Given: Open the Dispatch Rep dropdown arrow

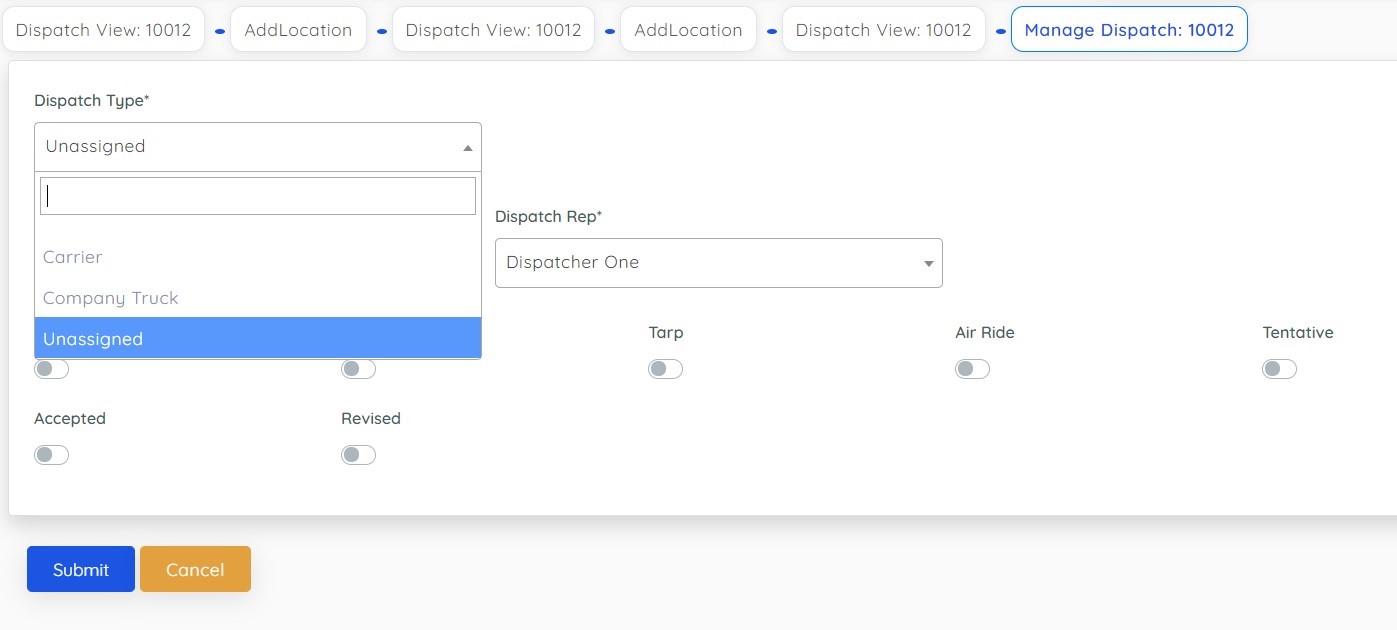Looking at the screenshot, I should point(928,263).
